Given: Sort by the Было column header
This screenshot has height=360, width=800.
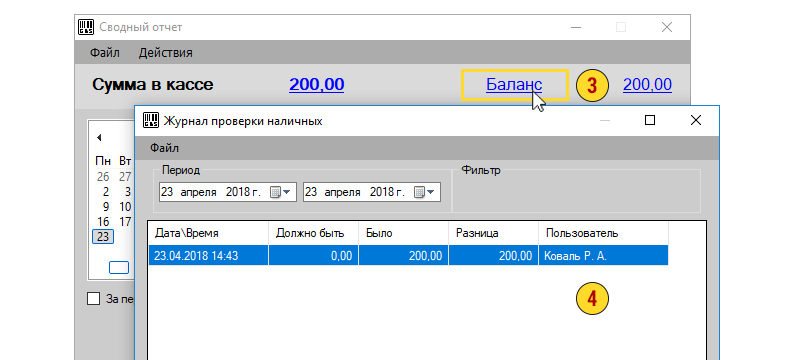Looking at the screenshot, I should pyautogui.click(x=403, y=234).
